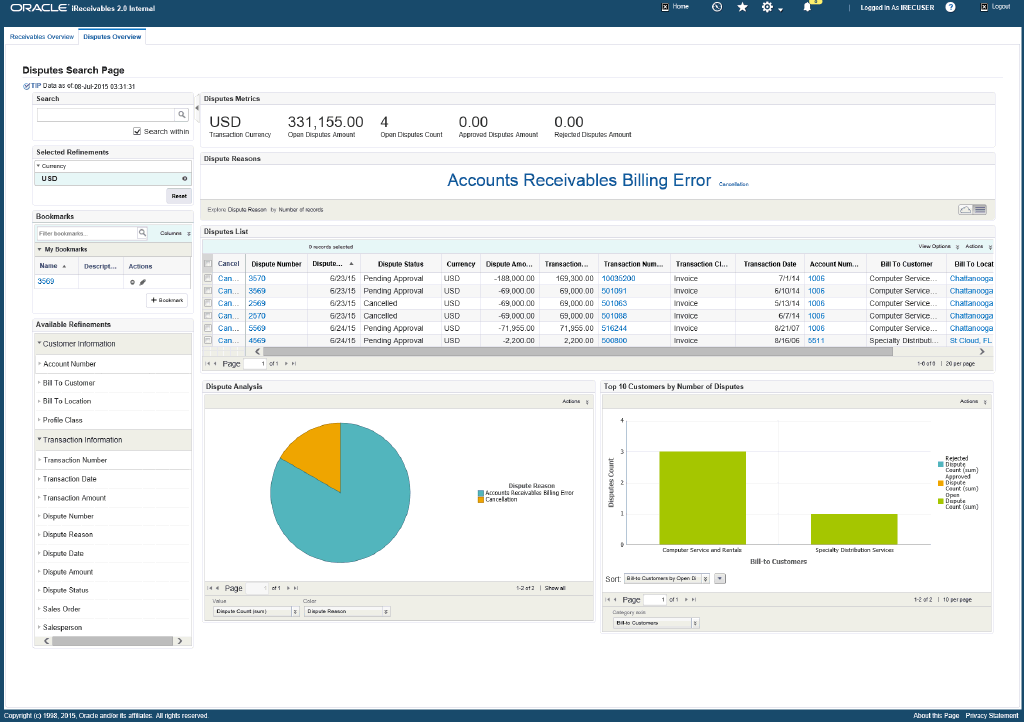The image size is (1024, 722).
Task: Open View Options menu in Disputes List
Action: 937,246
